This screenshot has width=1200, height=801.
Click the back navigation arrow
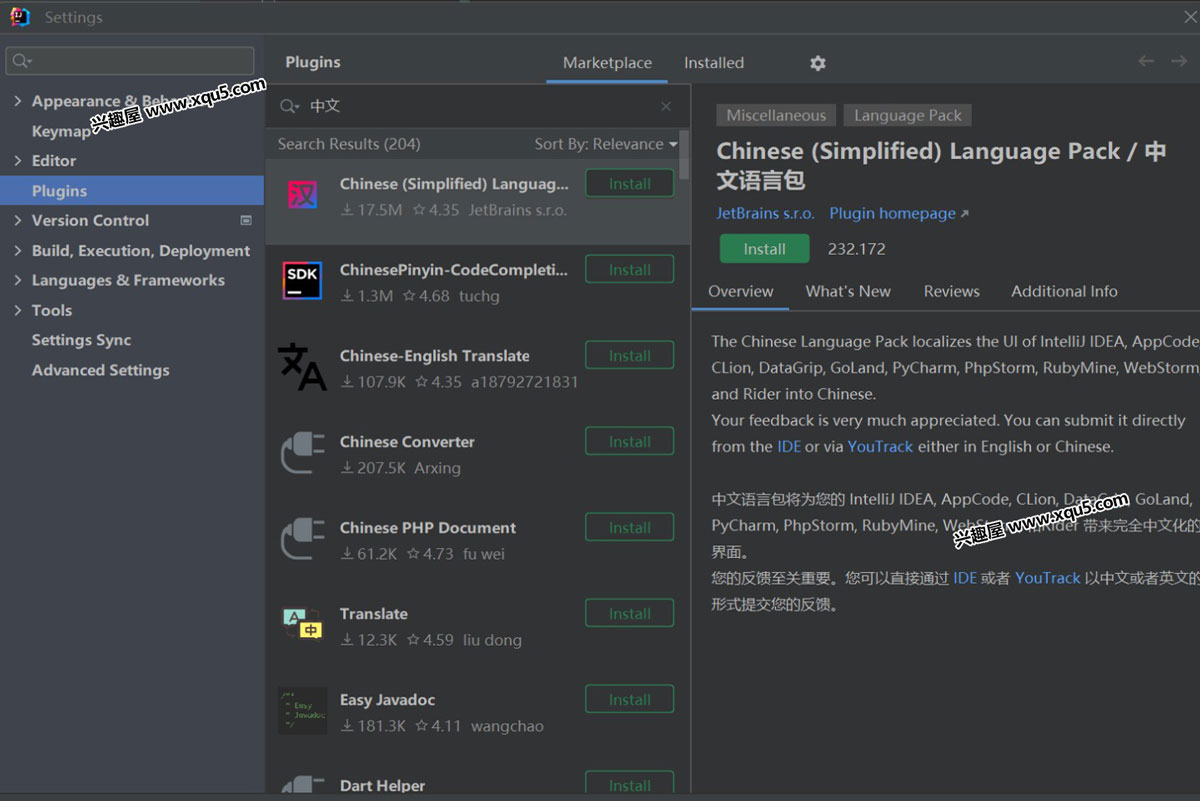[x=1146, y=61]
